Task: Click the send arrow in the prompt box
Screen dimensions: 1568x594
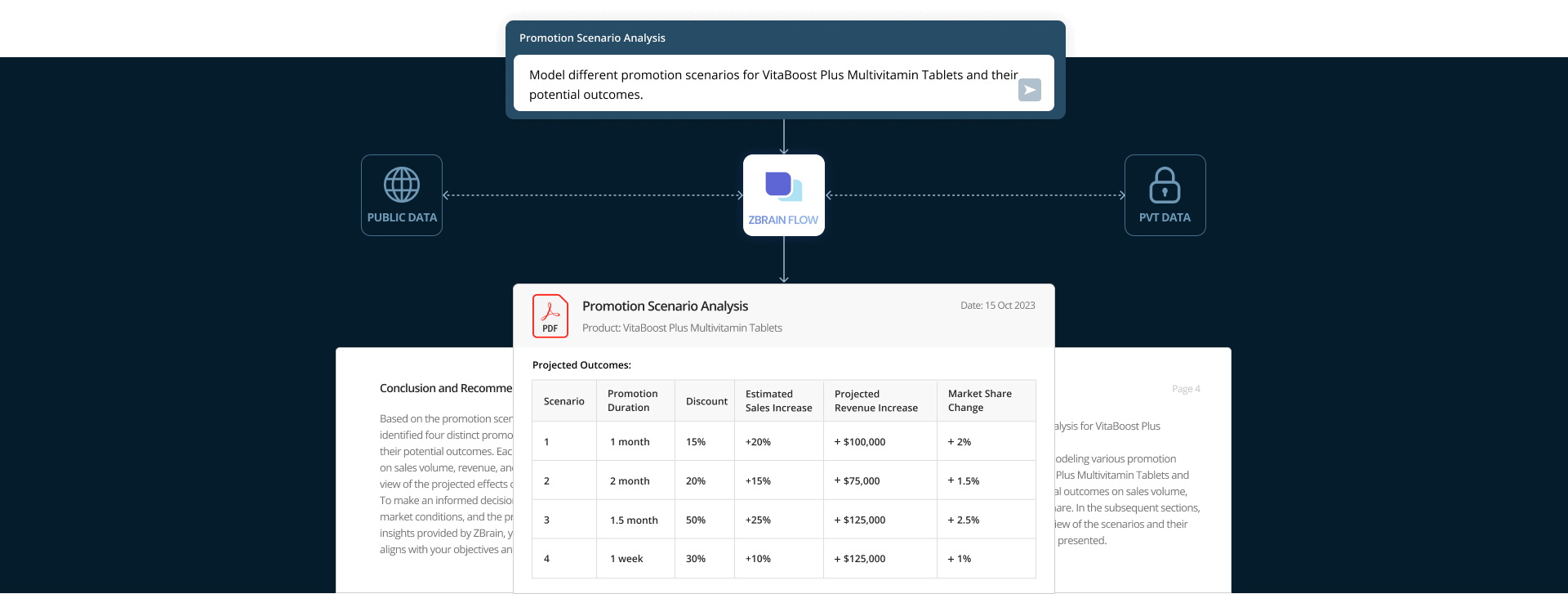Action: point(1029,90)
